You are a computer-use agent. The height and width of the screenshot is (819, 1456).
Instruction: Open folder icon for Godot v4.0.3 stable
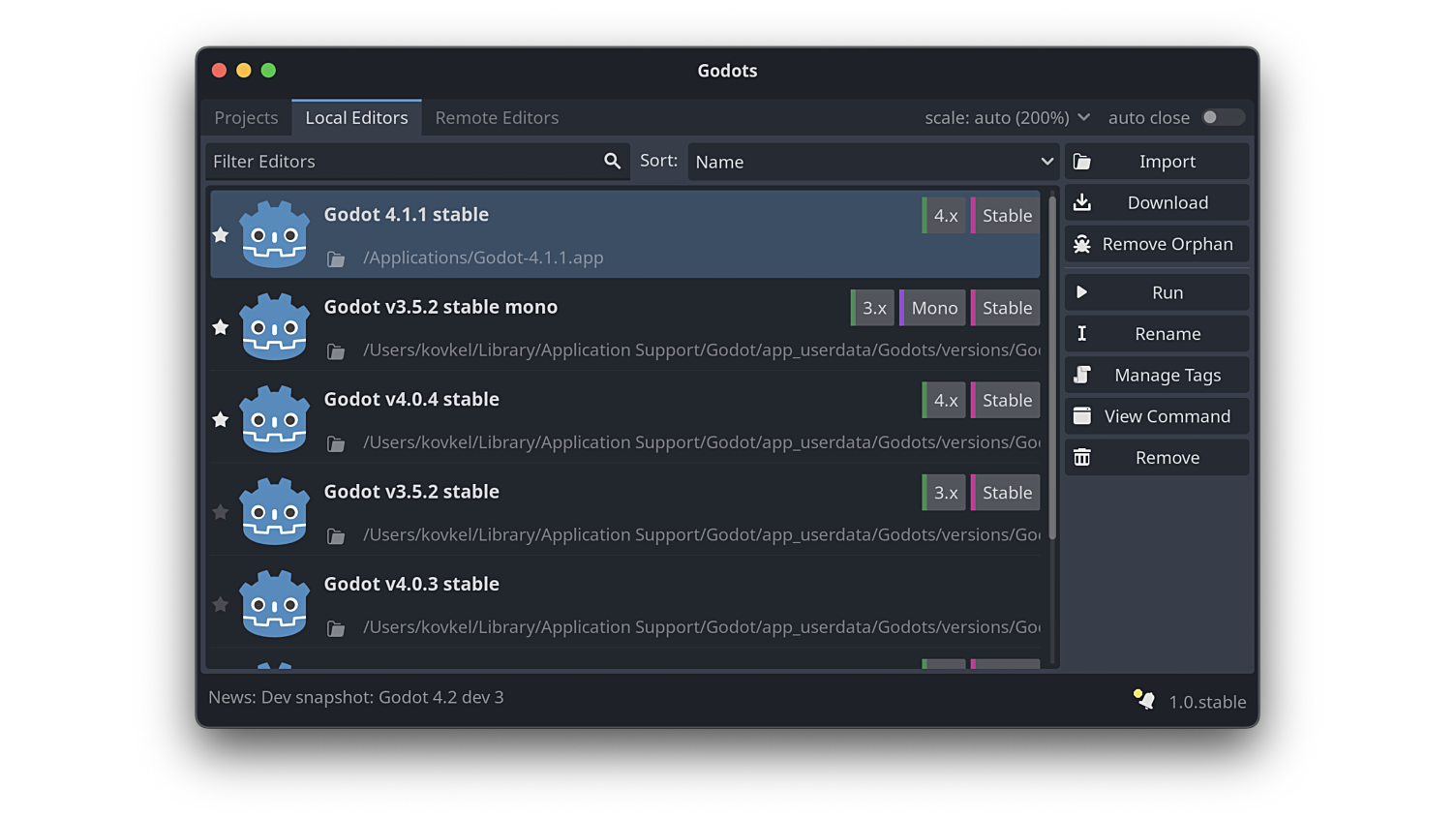pos(336,628)
